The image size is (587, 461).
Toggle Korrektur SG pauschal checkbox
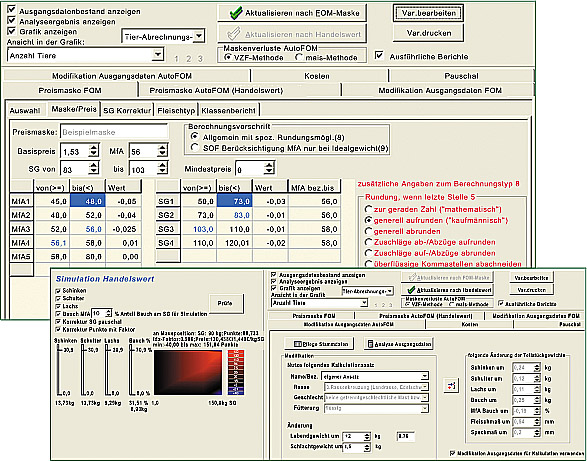point(58,322)
